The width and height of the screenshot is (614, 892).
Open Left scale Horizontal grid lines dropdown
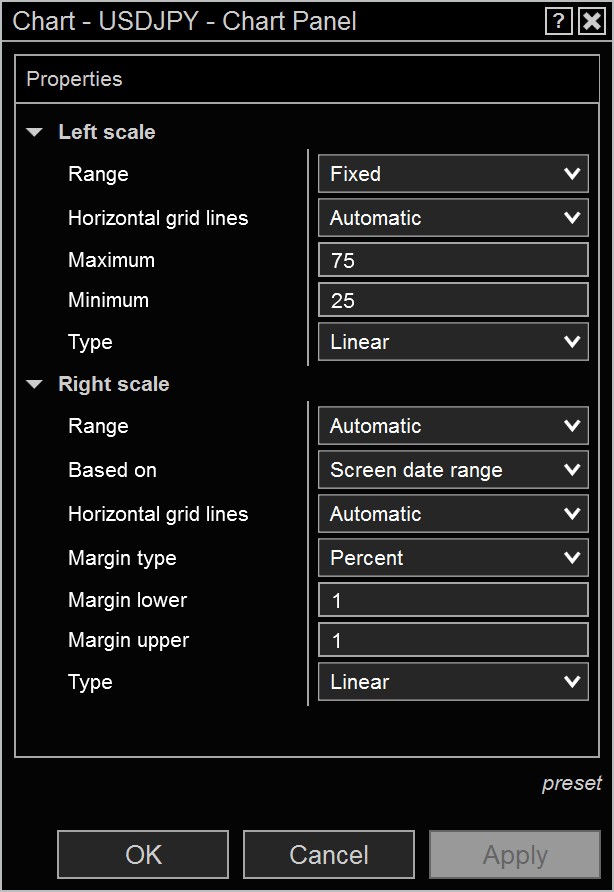453,218
